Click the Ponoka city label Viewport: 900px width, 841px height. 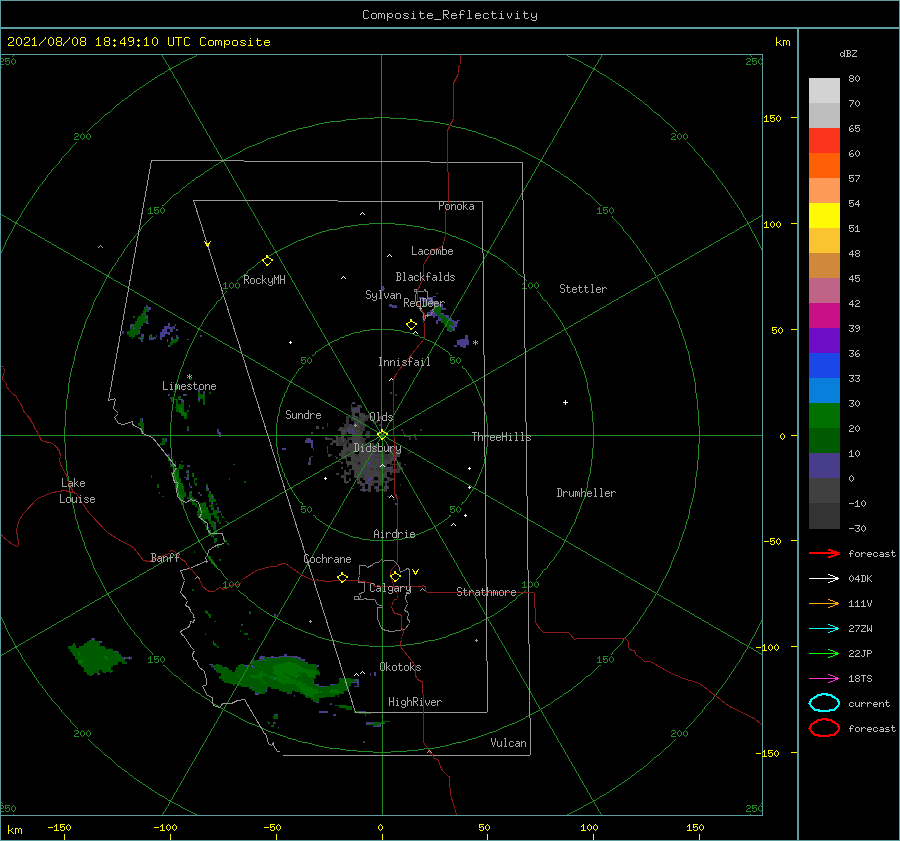pos(456,206)
